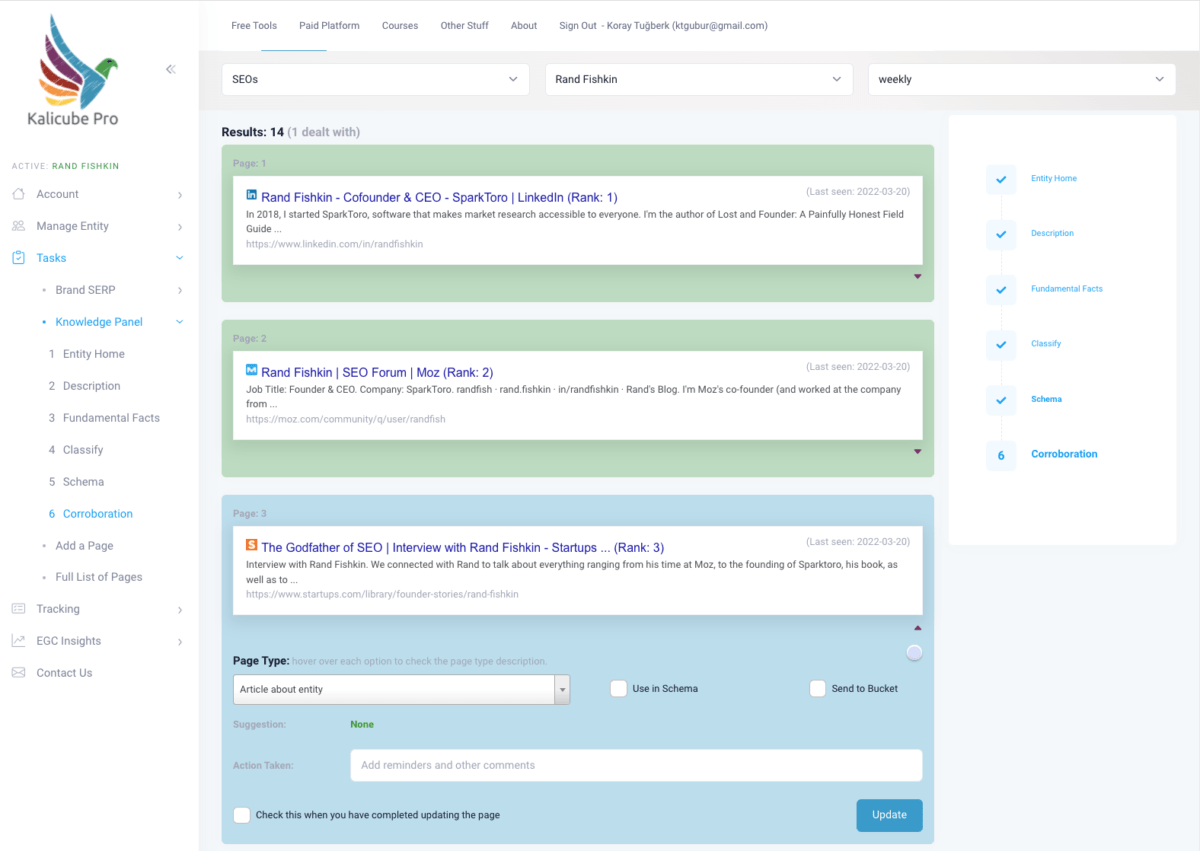Expand the Page 1 card triangle
Screen dimensions: 1200x851
pyautogui.click(x=917, y=276)
